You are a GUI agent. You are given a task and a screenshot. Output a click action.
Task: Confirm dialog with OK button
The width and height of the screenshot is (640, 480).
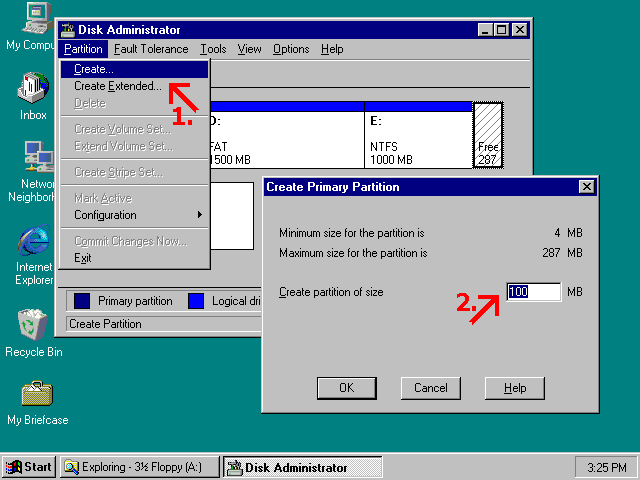coord(347,388)
